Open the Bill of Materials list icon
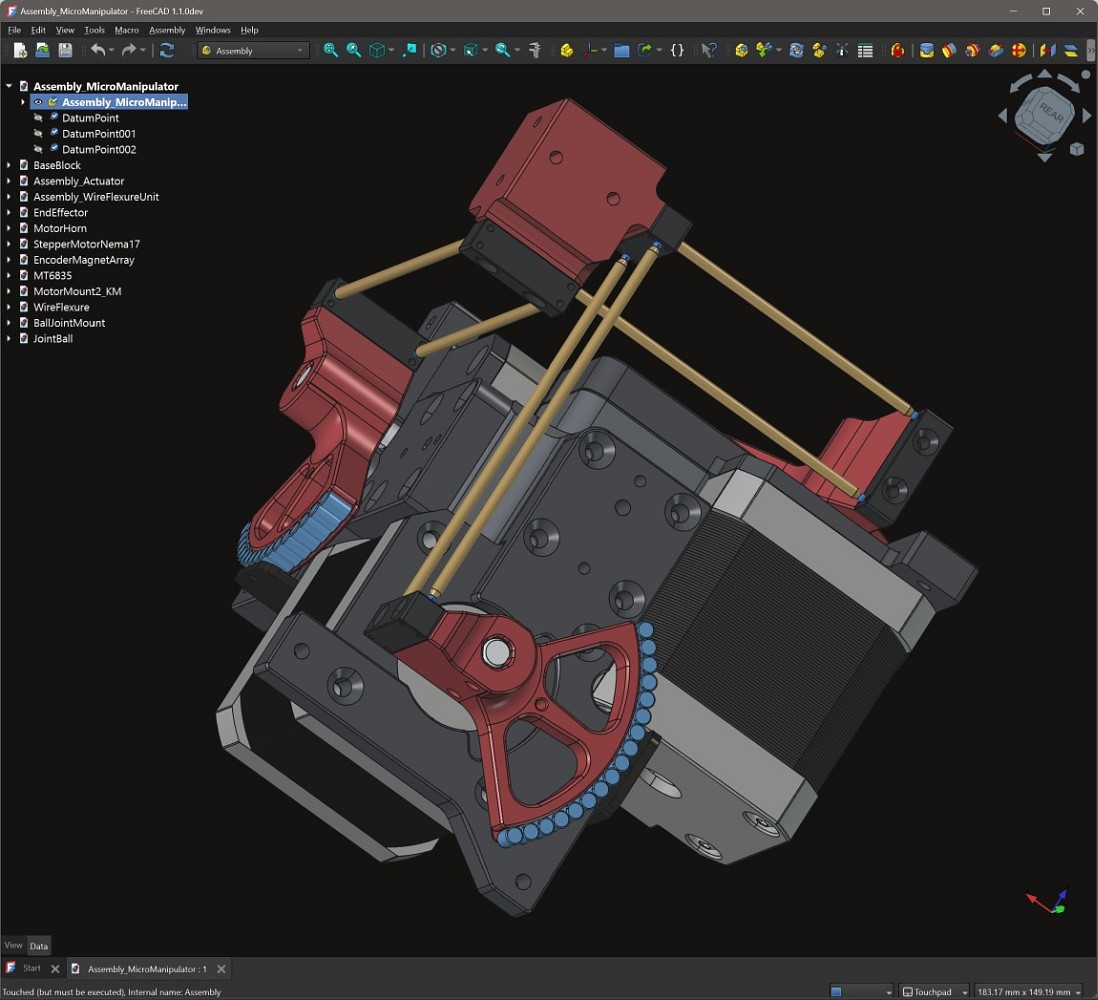The height and width of the screenshot is (1000, 1098). click(866, 50)
